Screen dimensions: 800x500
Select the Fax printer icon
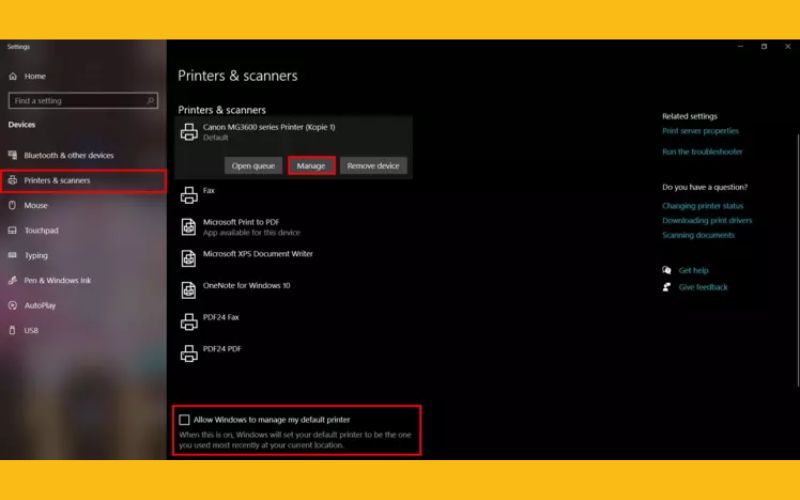pos(187,193)
